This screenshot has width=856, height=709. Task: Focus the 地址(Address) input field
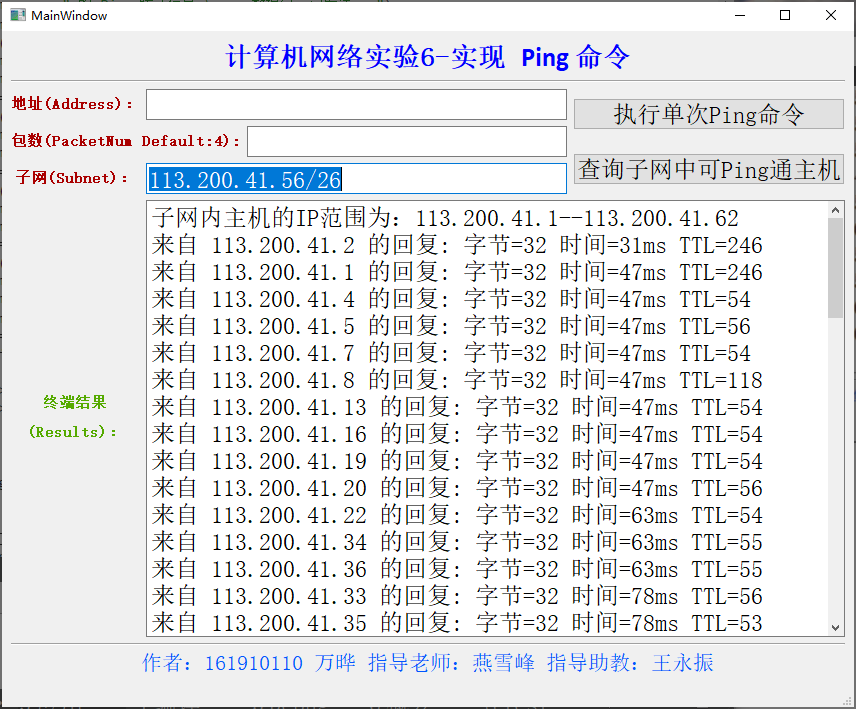[356, 104]
